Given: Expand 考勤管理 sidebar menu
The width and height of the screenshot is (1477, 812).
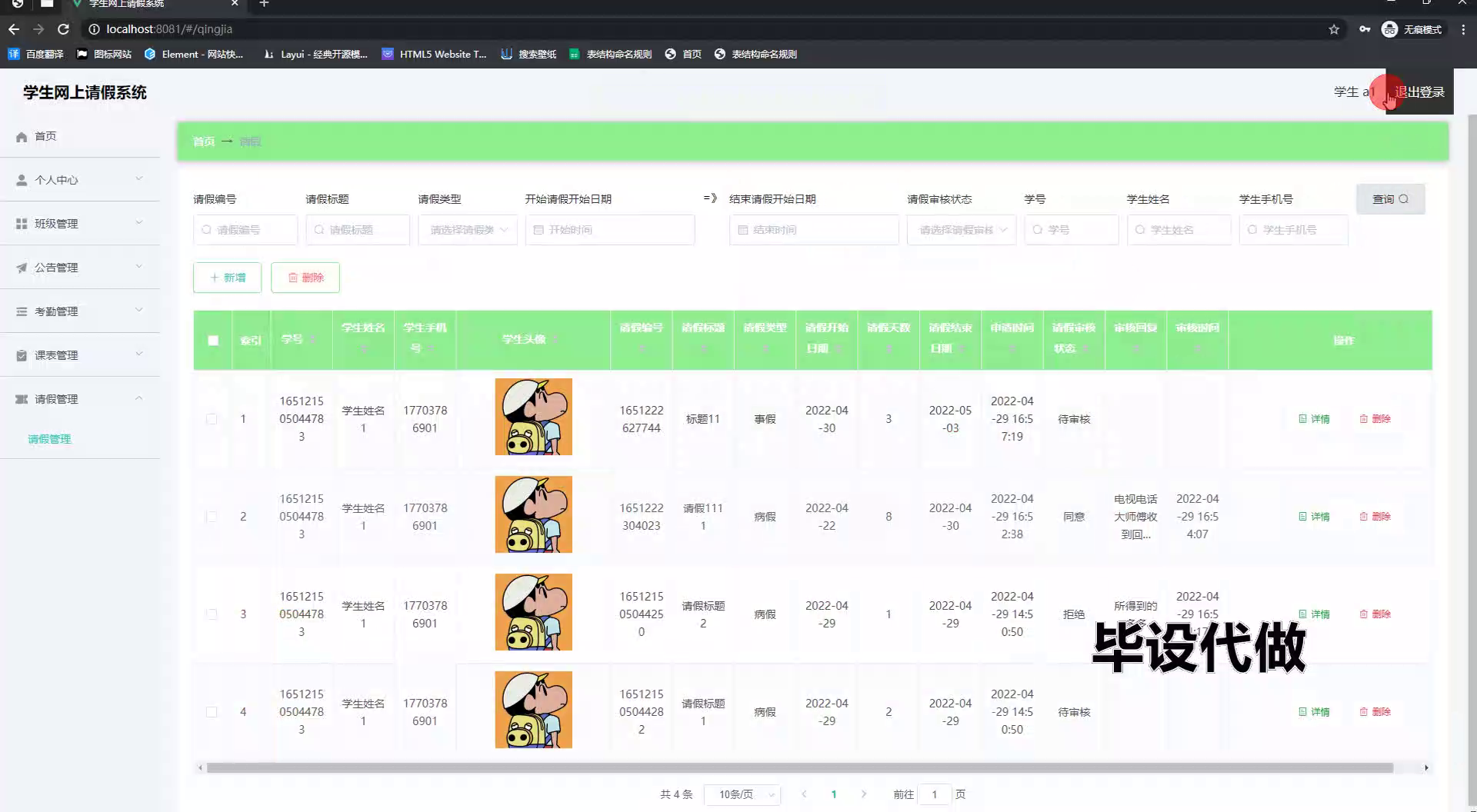Looking at the screenshot, I should tap(80, 311).
